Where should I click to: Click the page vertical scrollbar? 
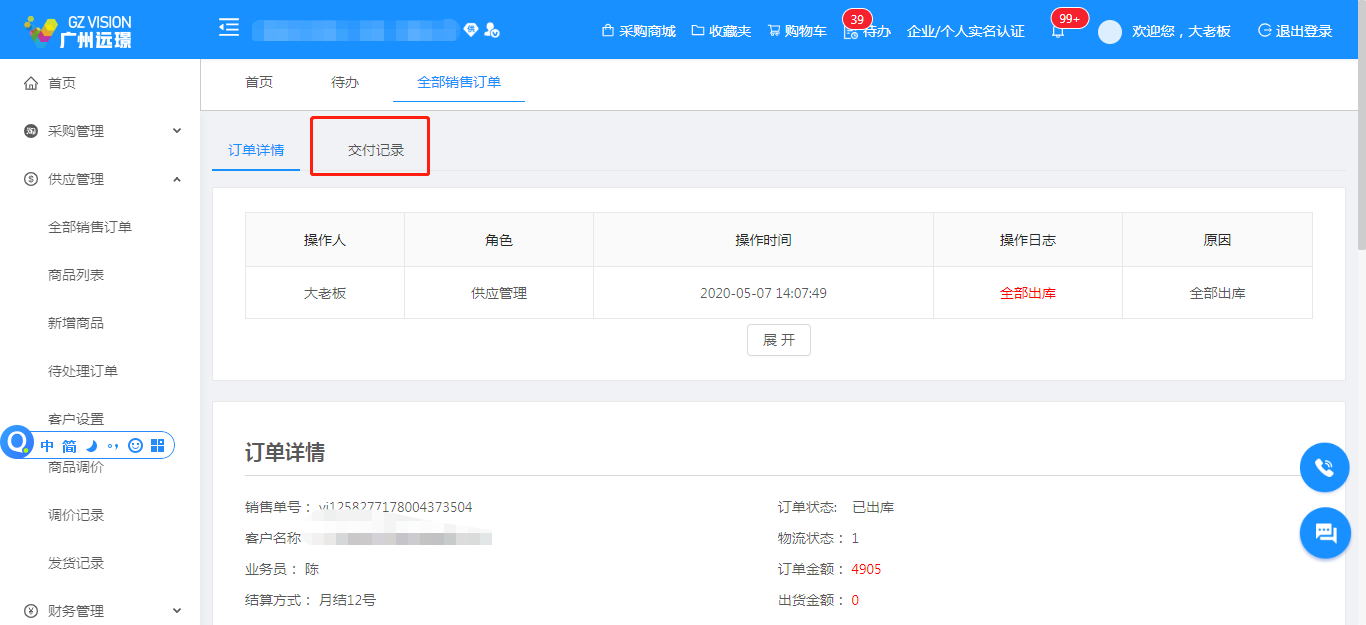point(1360,150)
